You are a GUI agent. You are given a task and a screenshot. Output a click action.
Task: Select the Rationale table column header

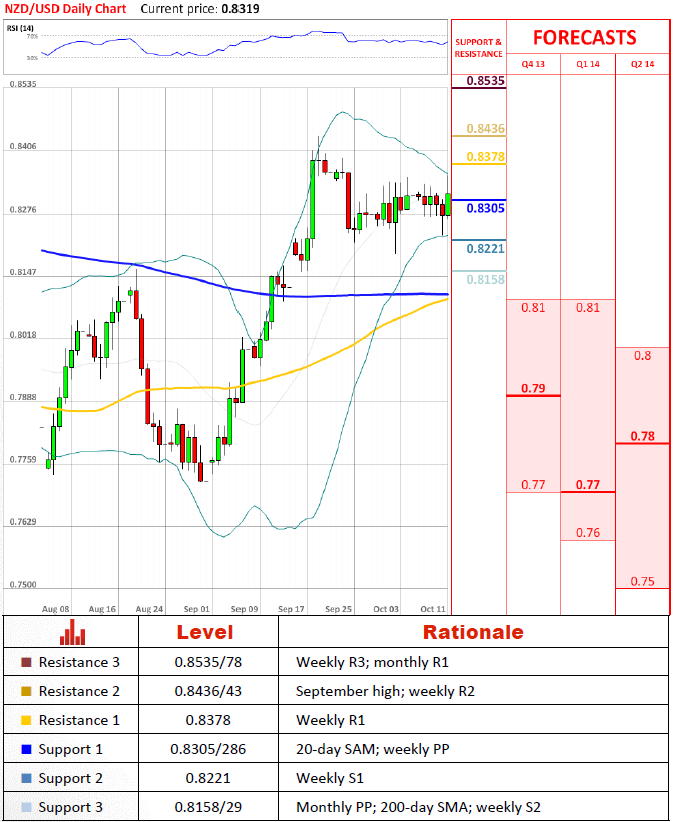point(472,632)
